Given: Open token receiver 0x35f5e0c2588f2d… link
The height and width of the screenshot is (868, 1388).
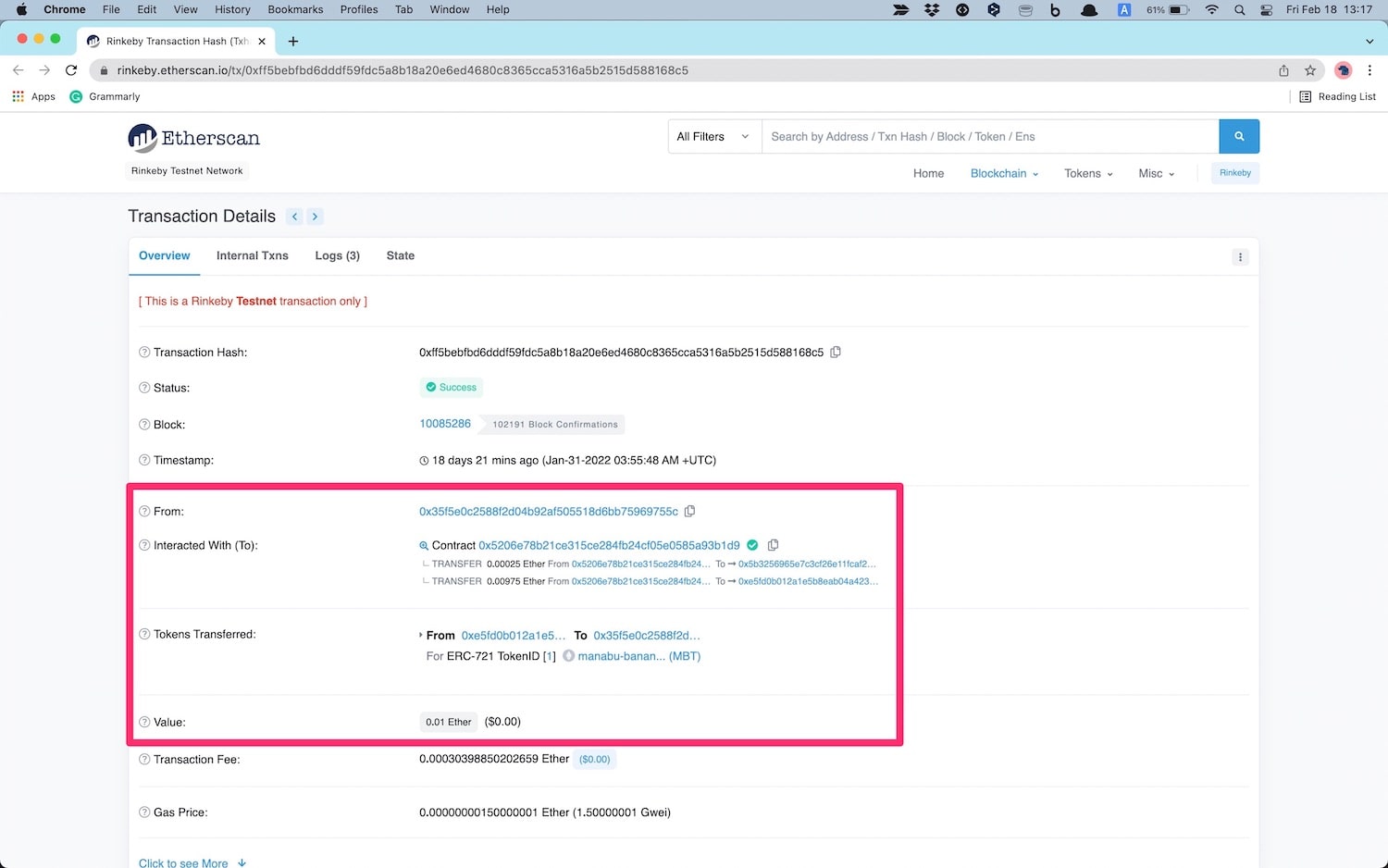Looking at the screenshot, I should (647, 636).
